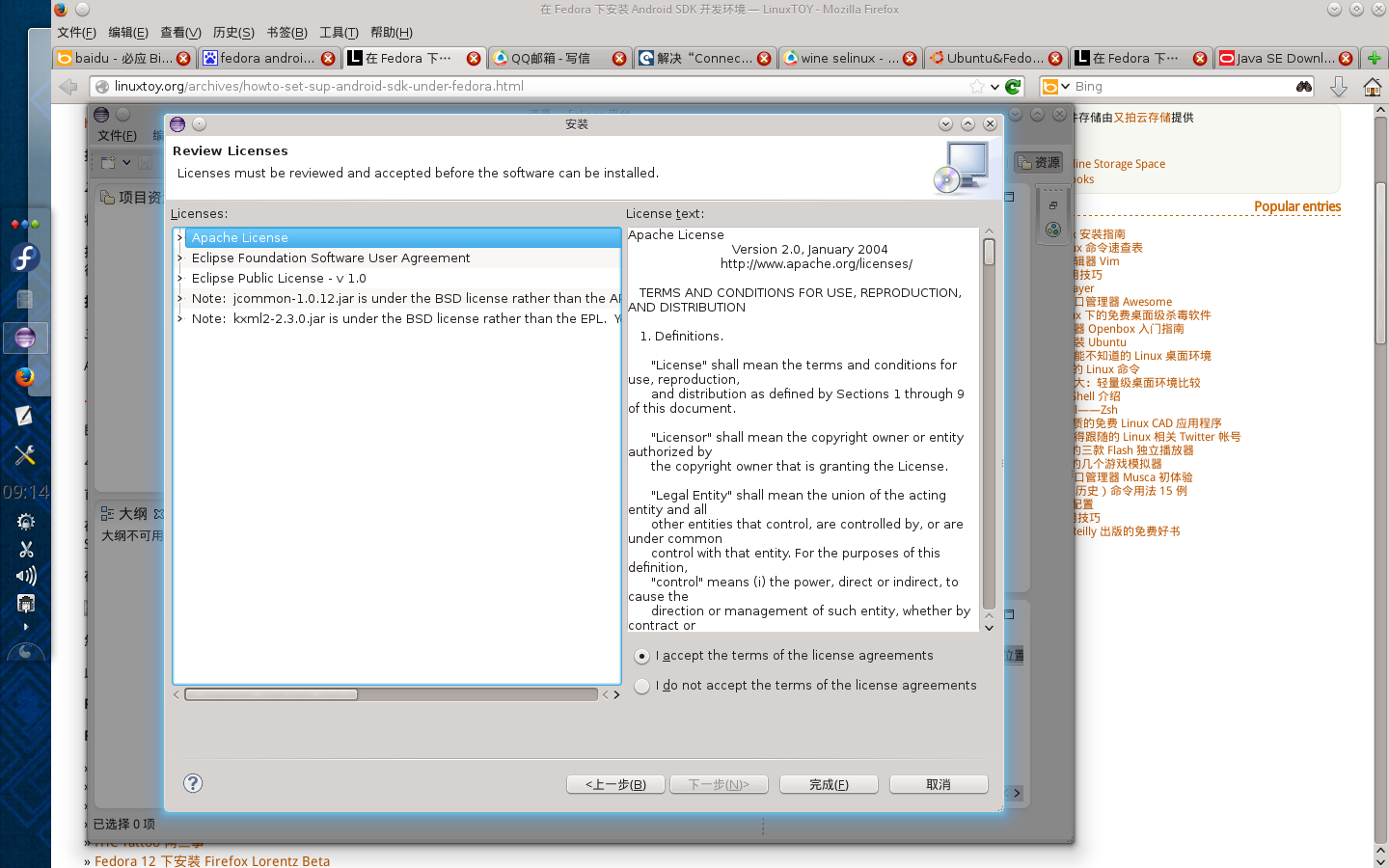Expand the jcommon-1.0.12.jar note entry
Viewport: 1389px width, 868px height.
point(179,298)
